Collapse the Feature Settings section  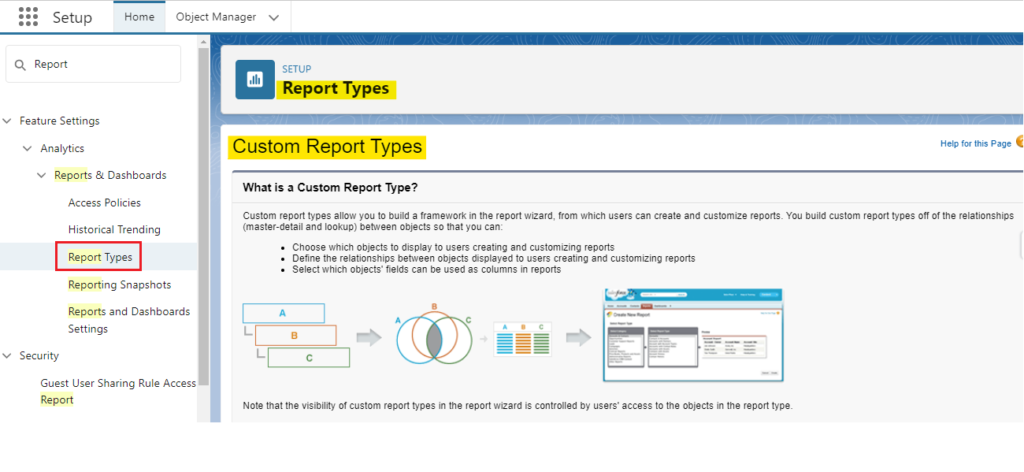tap(9, 121)
